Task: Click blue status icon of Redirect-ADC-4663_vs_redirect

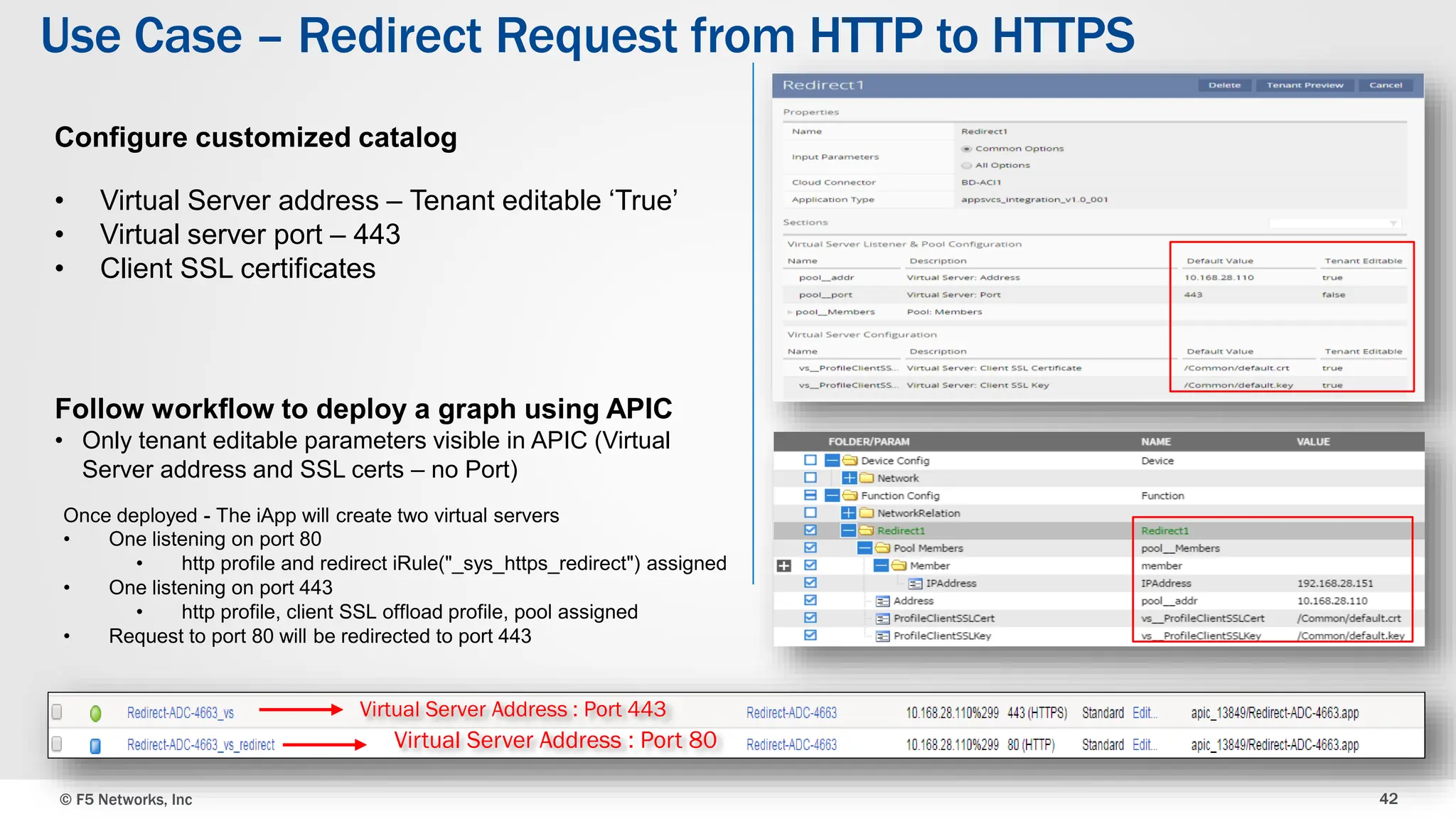Action: click(x=95, y=746)
